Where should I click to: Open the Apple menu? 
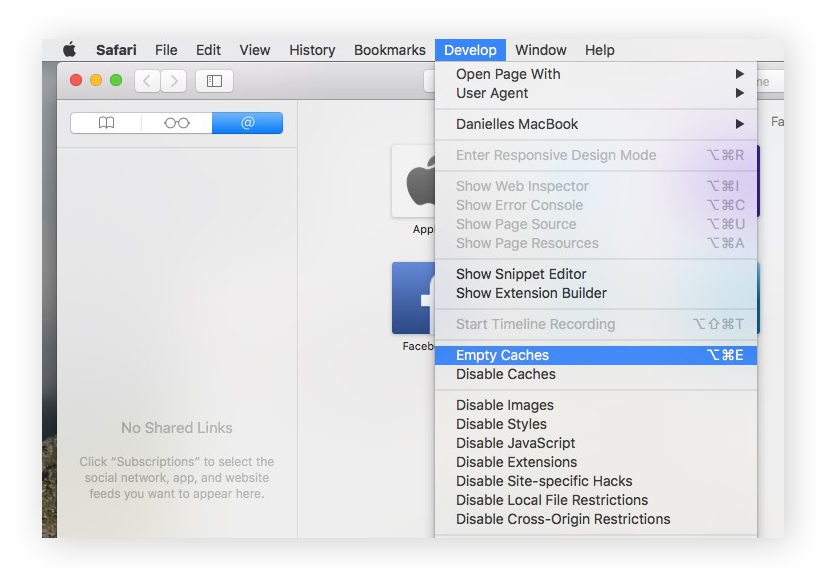pyautogui.click(x=68, y=49)
